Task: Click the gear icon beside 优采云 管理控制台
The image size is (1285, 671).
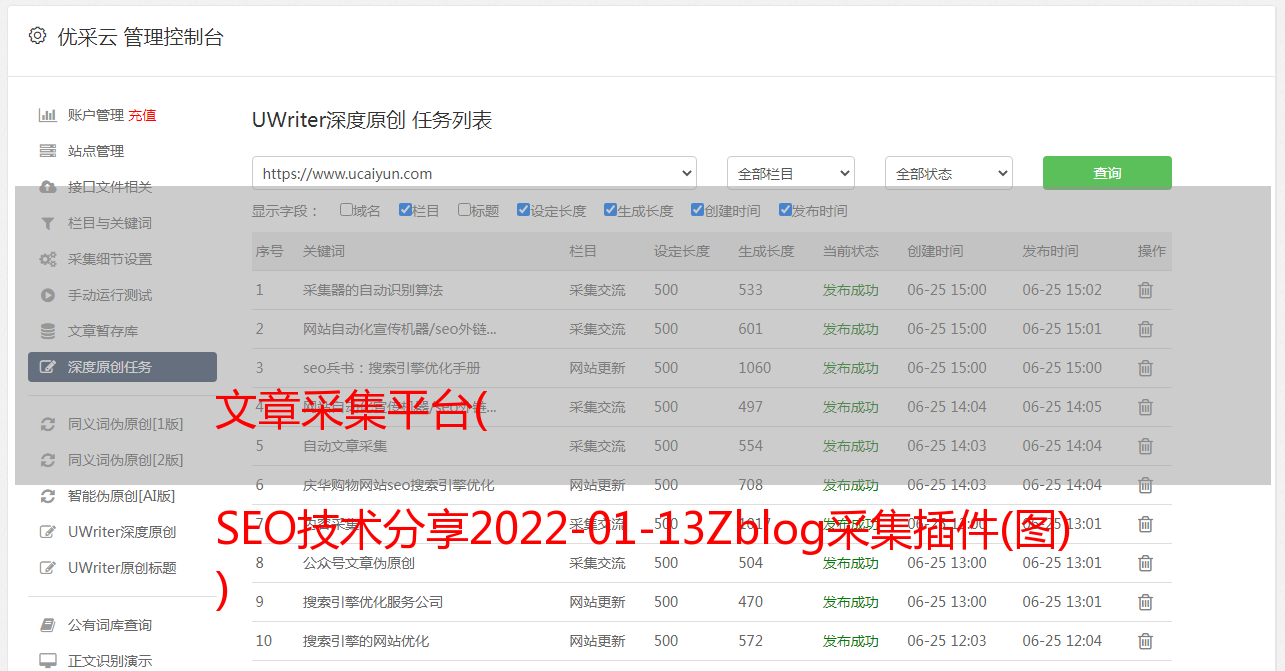Action: (37, 36)
